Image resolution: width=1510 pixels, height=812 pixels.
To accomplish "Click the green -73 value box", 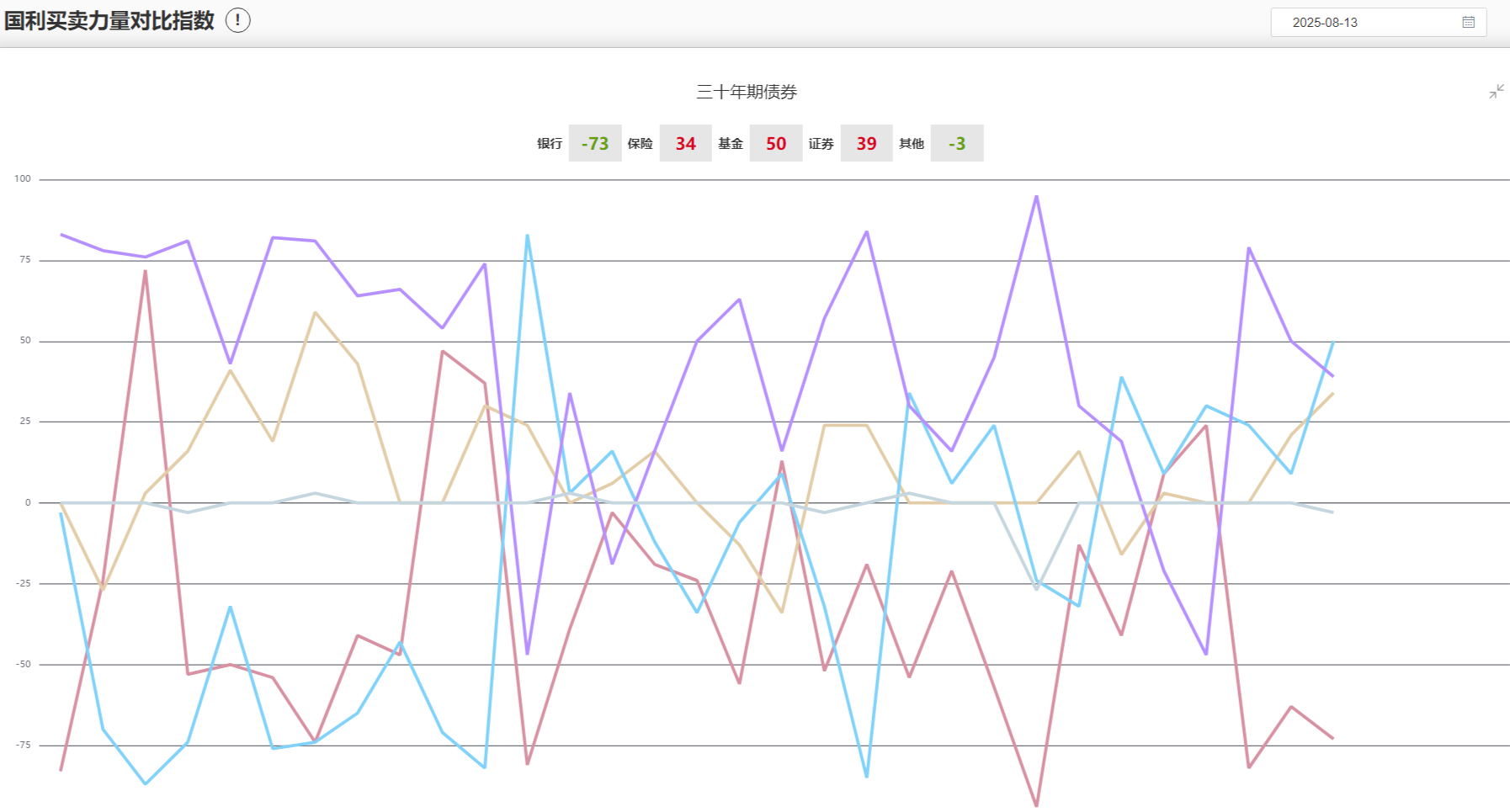I will [595, 144].
